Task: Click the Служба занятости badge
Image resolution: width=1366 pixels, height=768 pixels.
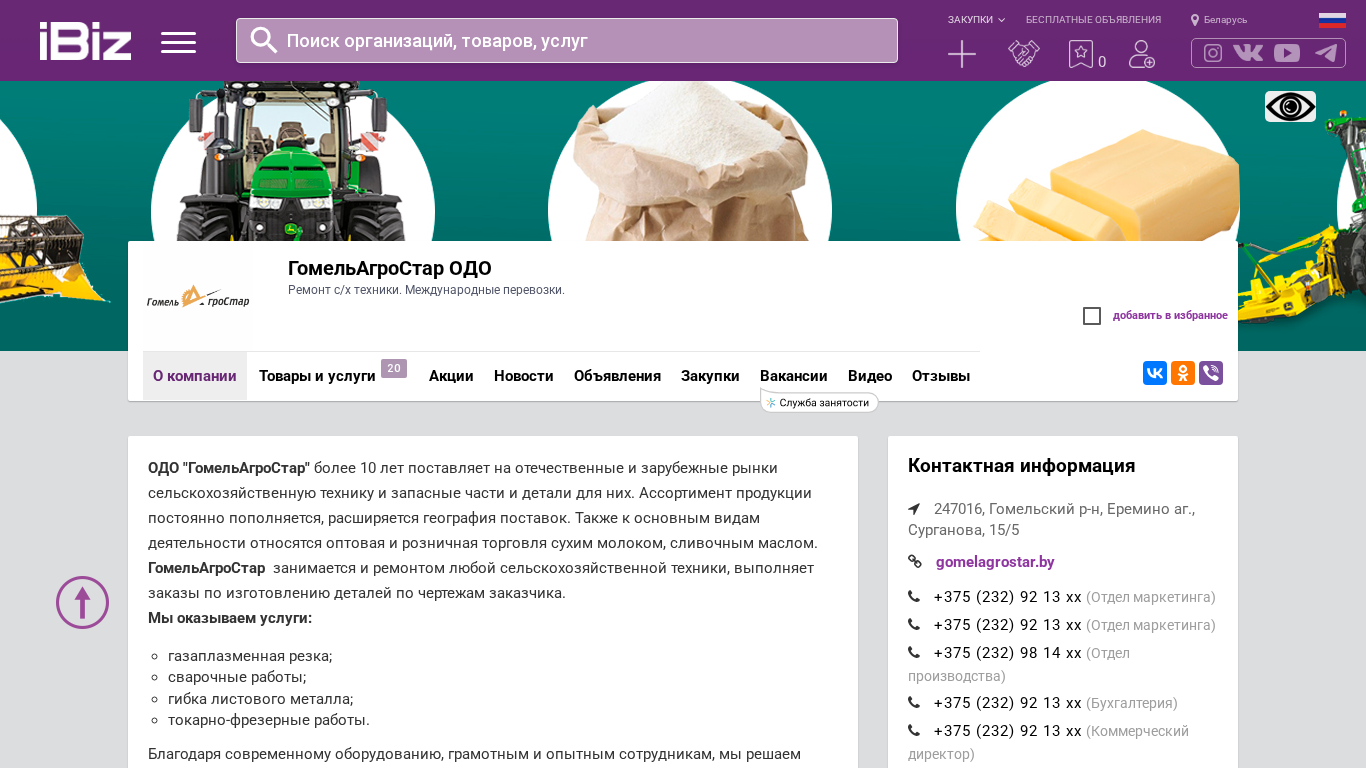Action: click(819, 402)
